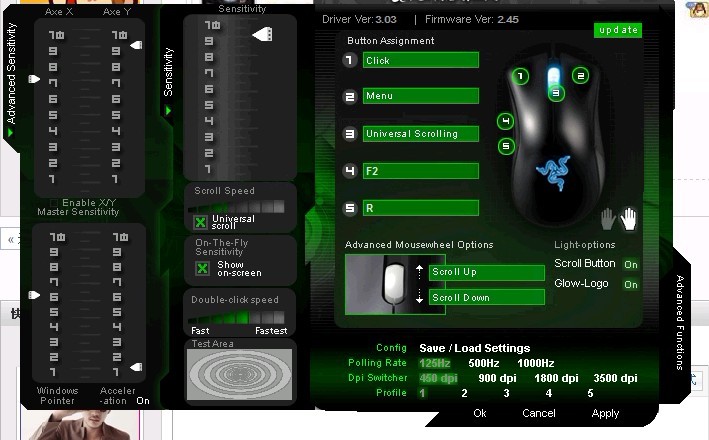Screen dimensions: 709x440
Task: Open Save / Load Settings
Action: click(474, 348)
